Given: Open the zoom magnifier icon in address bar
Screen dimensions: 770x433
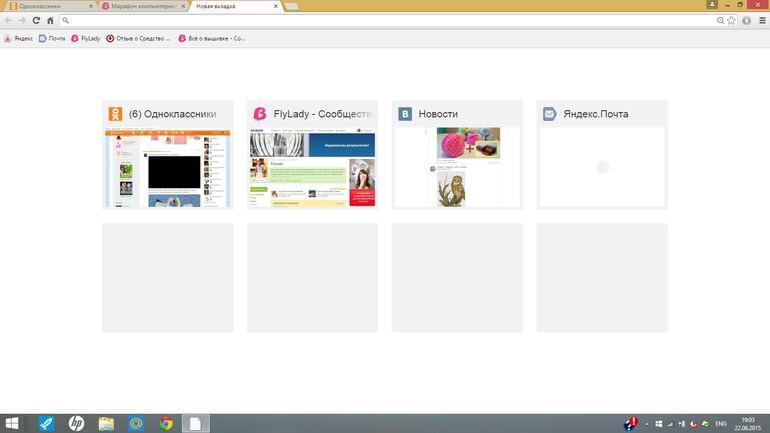Looking at the screenshot, I should point(720,21).
